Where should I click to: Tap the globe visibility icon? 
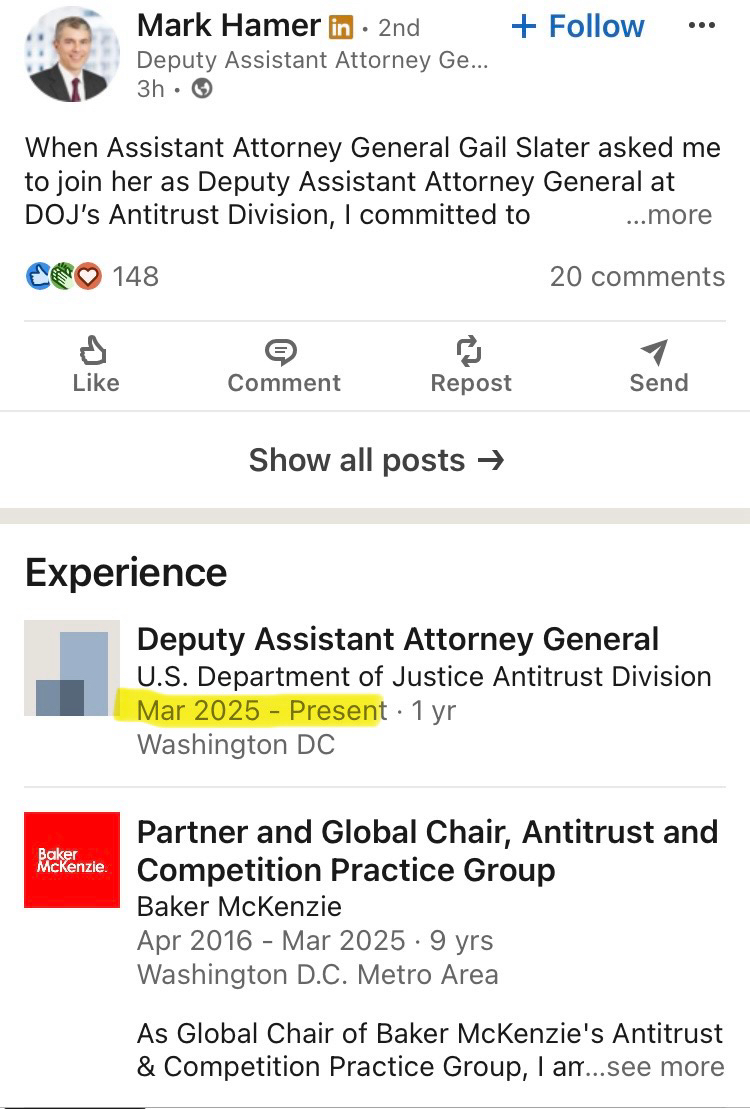tap(202, 89)
